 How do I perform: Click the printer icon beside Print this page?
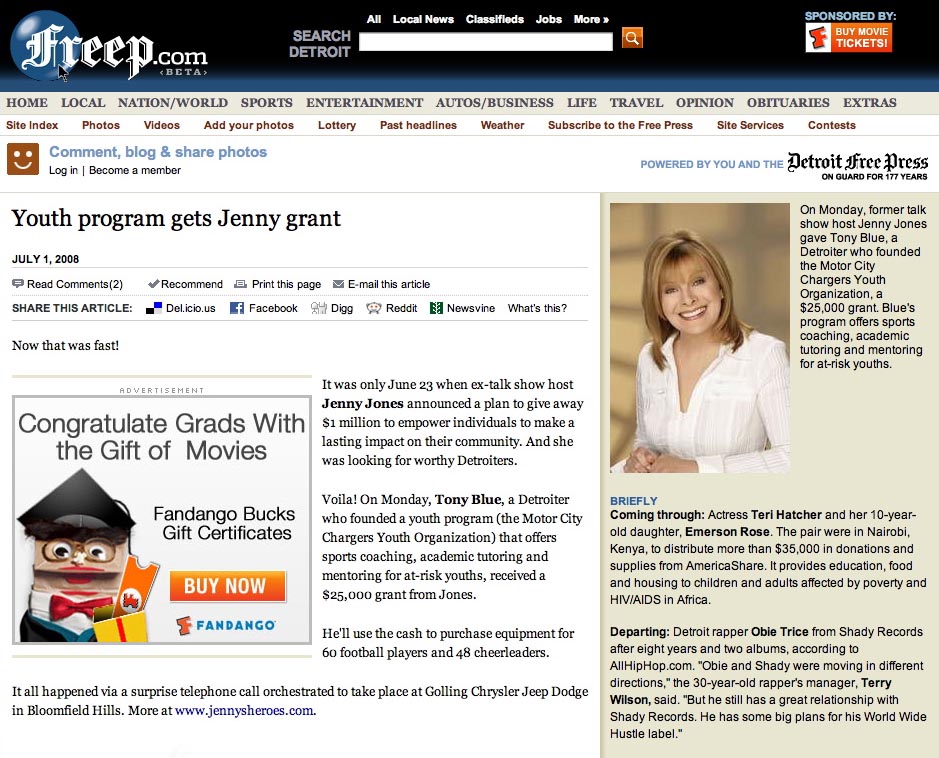[x=240, y=284]
